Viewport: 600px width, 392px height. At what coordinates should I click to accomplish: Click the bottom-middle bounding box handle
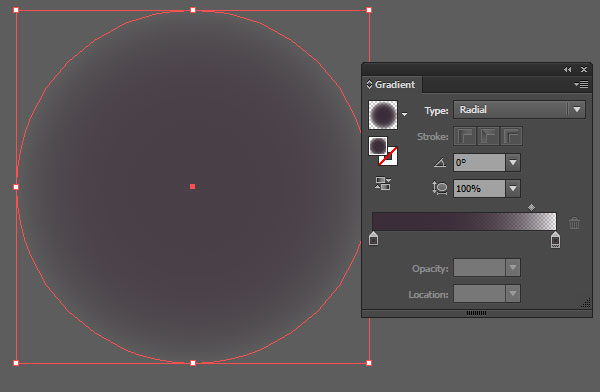193,363
